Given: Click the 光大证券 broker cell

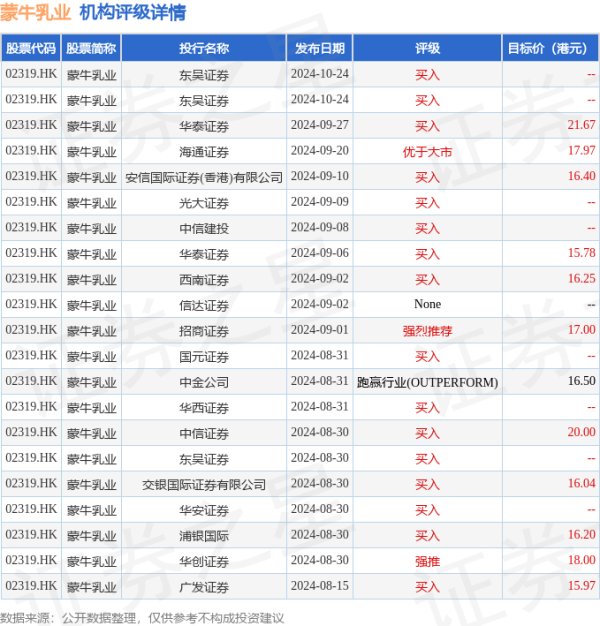Looking at the screenshot, I should pos(204,202).
